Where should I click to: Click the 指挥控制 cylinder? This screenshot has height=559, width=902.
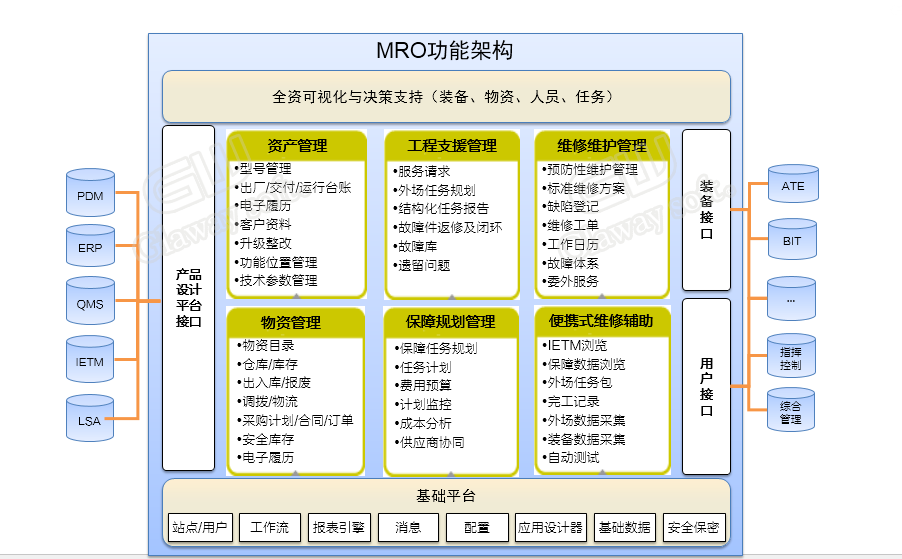tap(791, 355)
